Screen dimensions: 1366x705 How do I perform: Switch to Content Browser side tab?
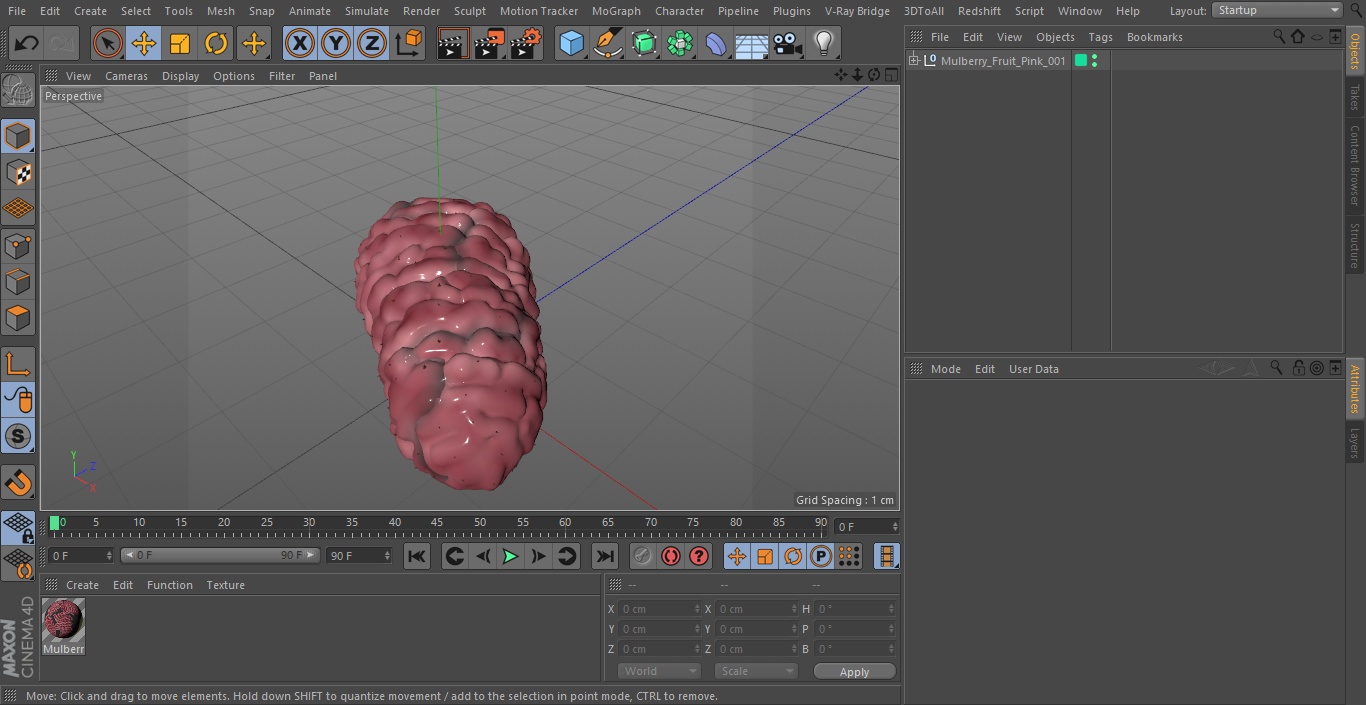[x=1355, y=164]
